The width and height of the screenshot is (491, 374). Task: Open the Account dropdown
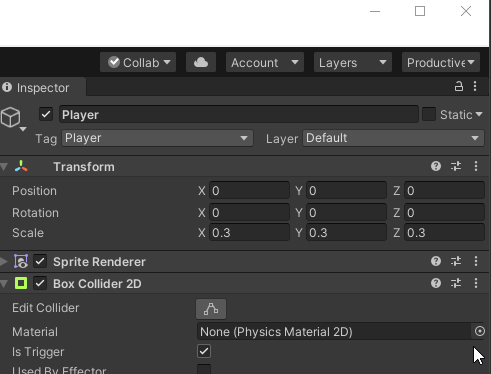click(265, 62)
